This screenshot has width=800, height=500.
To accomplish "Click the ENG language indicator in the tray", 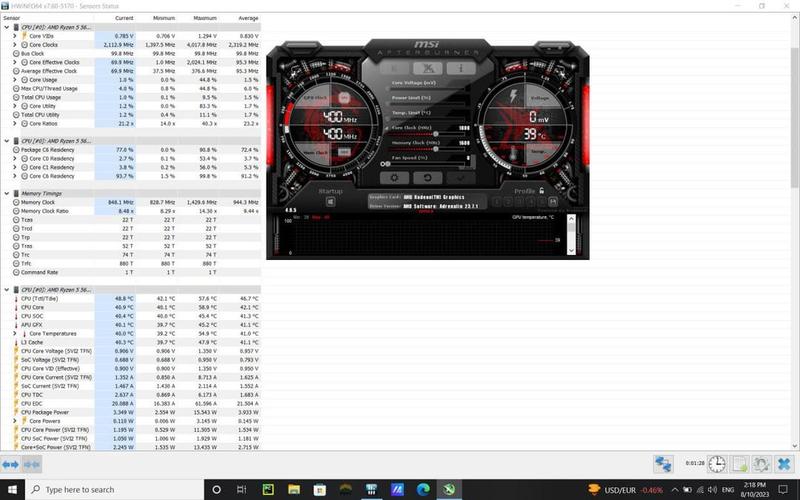I will pos(728,490).
